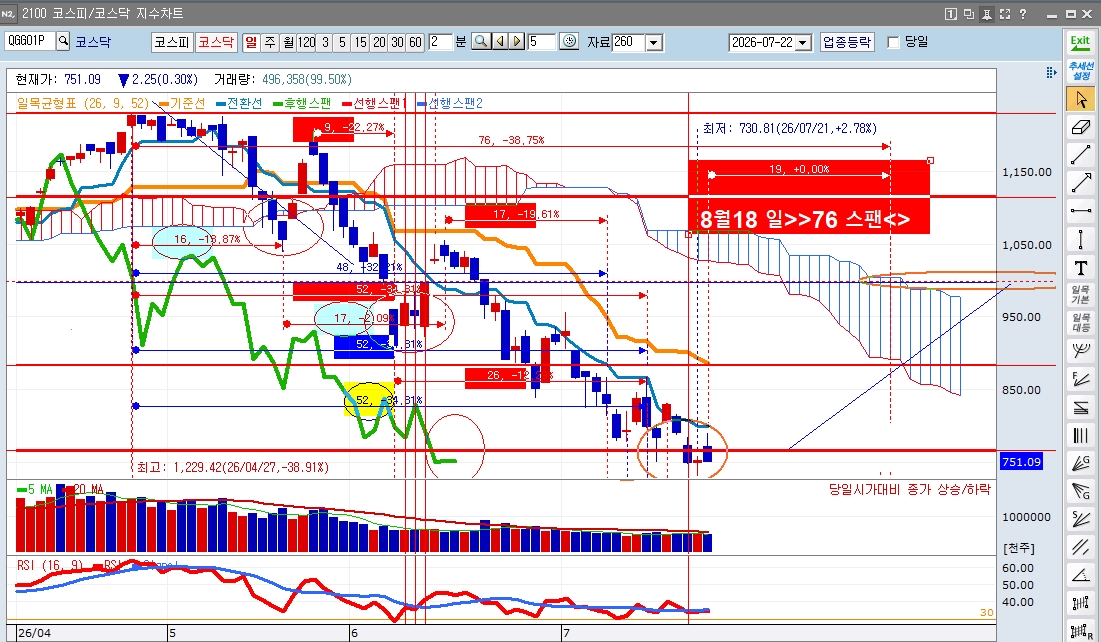Click the 8월18 일>>76 스팬<> annotation text
The image size is (1101, 642).
coord(805,219)
